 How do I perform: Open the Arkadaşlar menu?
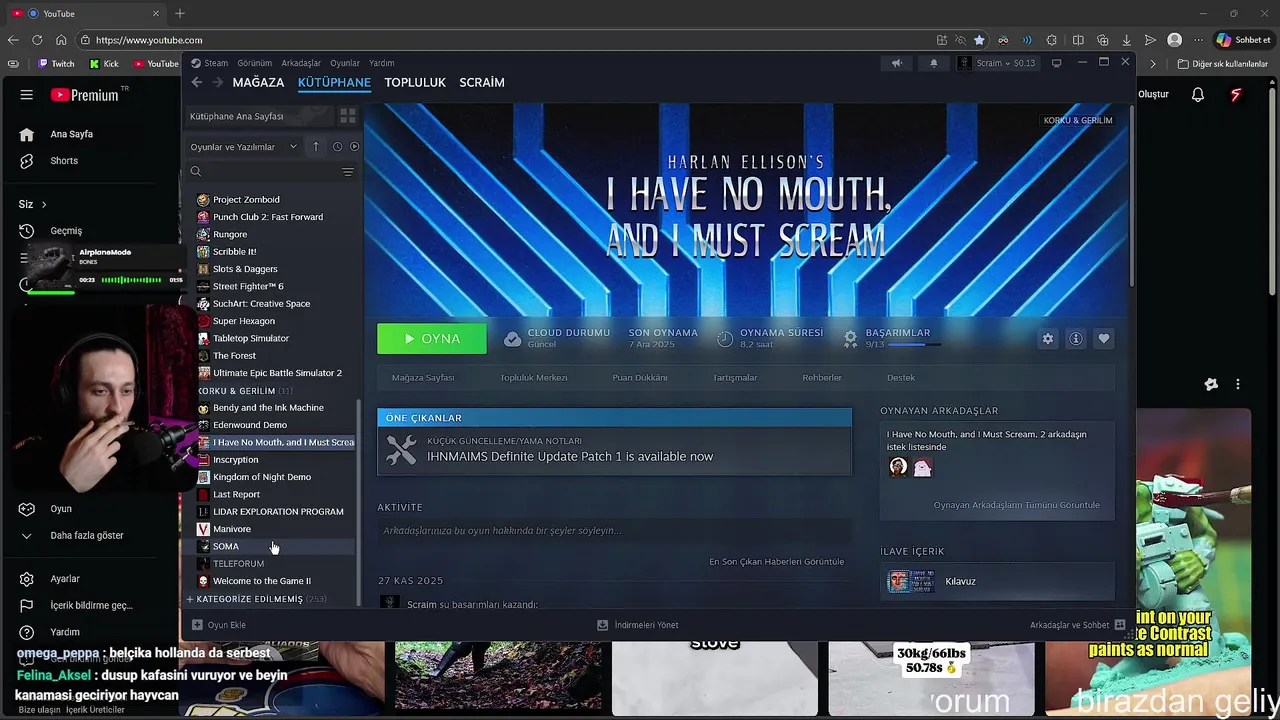(x=301, y=63)
